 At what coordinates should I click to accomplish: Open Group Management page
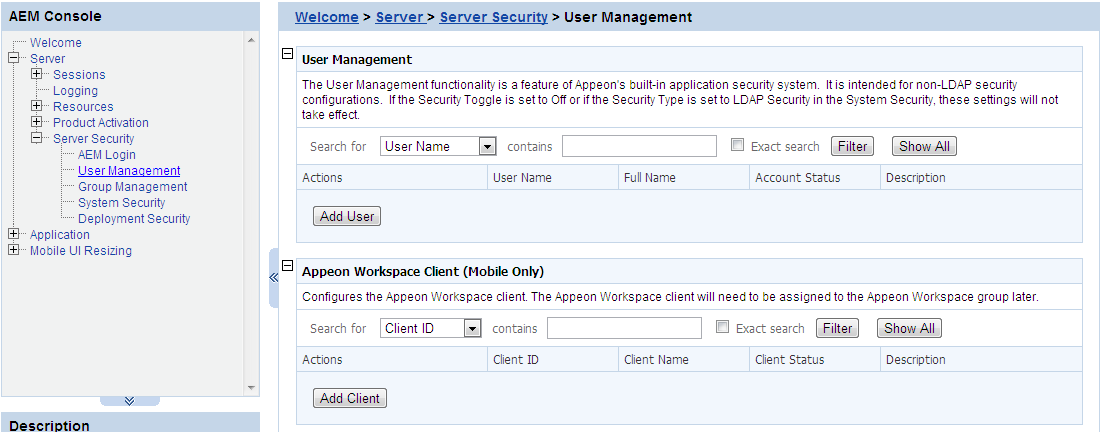(x=132, y=187)
